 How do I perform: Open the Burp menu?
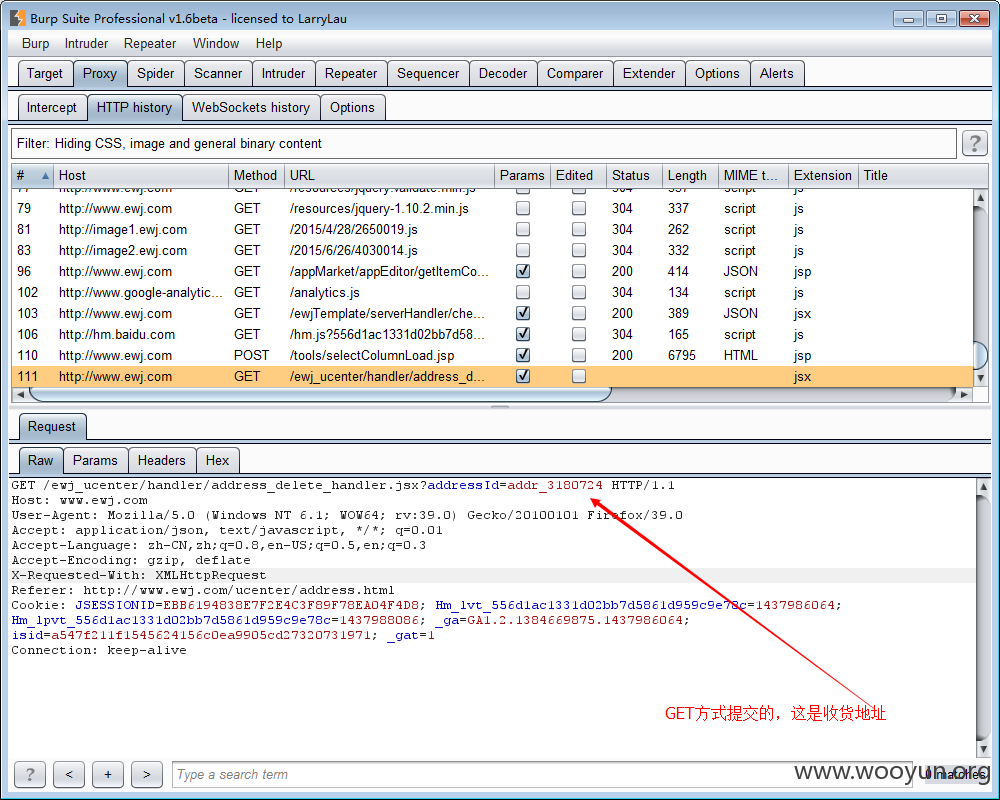coord(35,43)
